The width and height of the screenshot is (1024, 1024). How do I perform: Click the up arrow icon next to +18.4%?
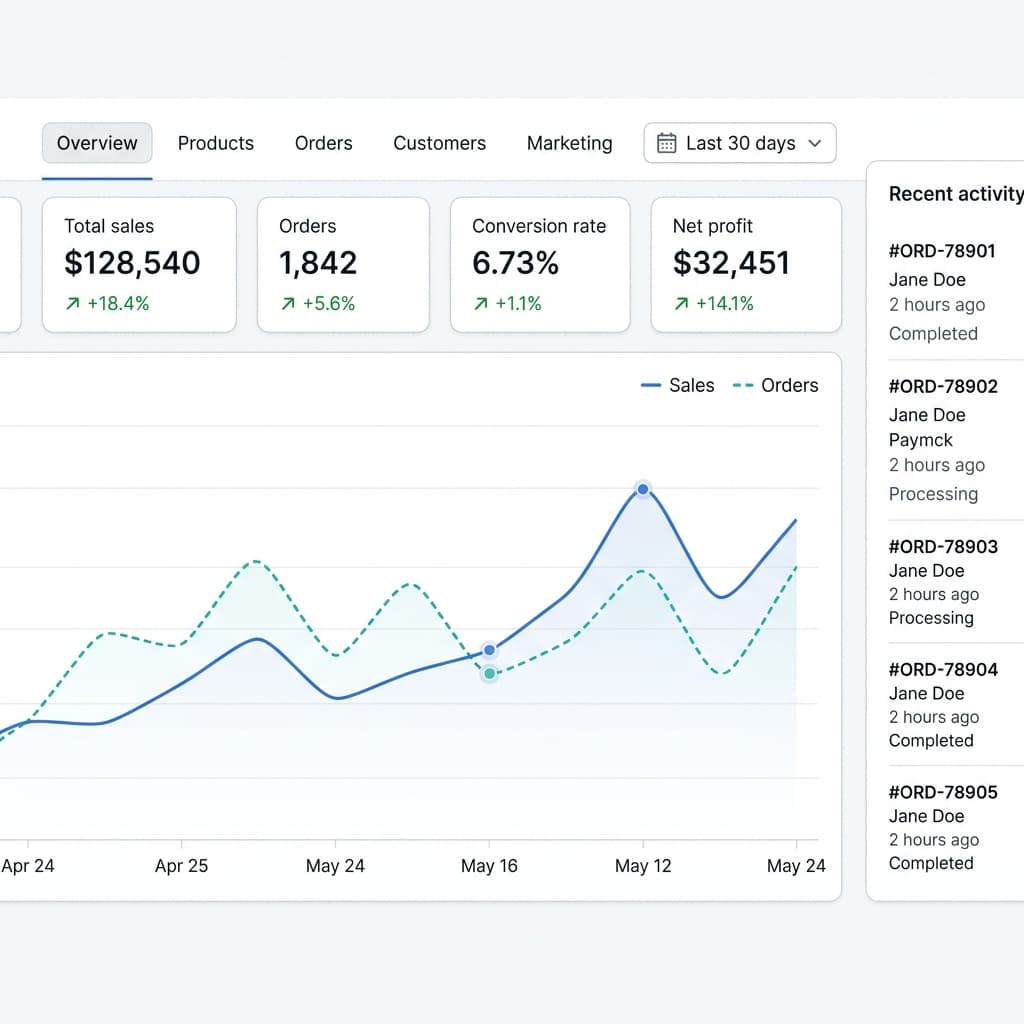[72, 304]
